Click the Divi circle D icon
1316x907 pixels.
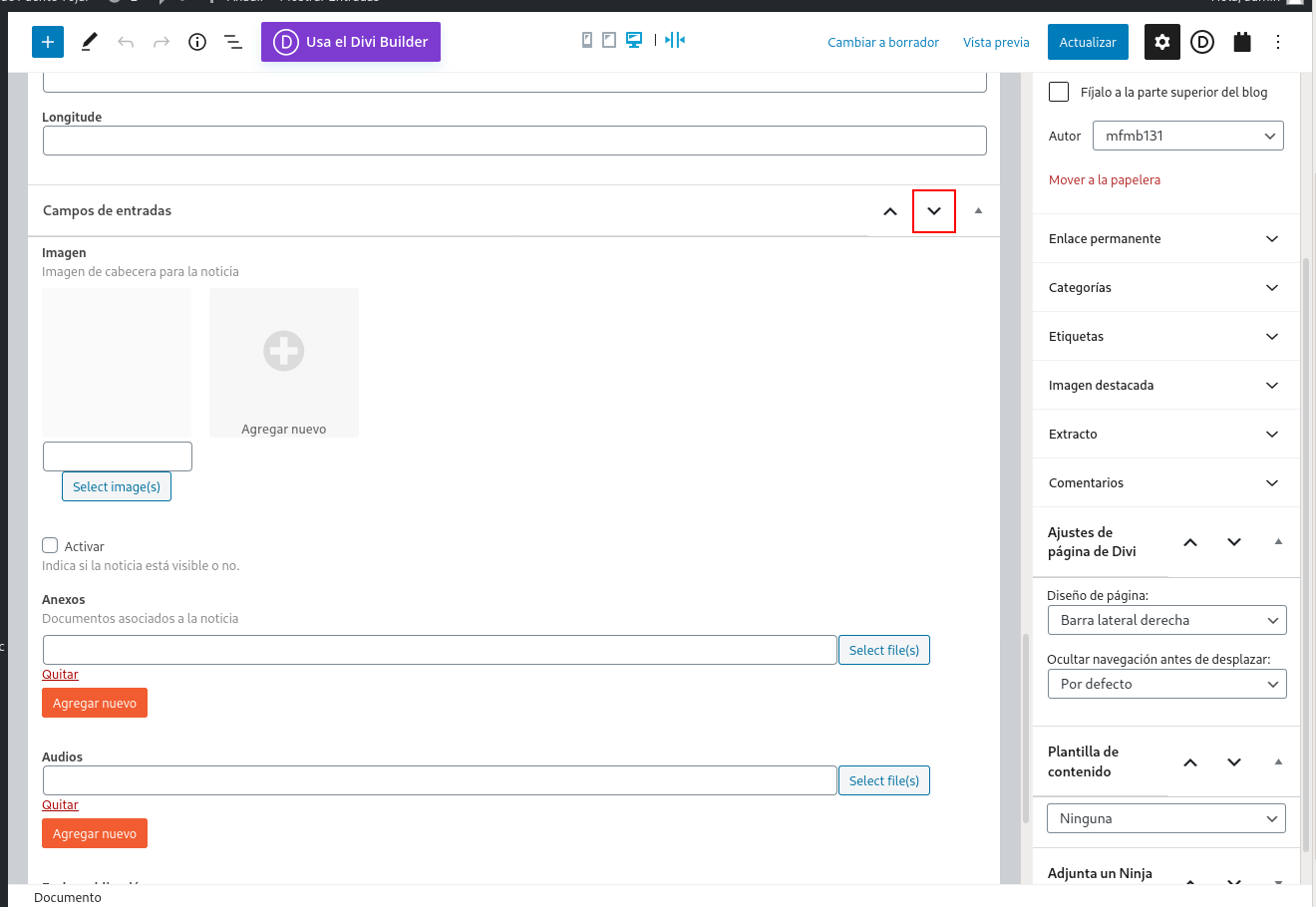tap(1202, 42)
